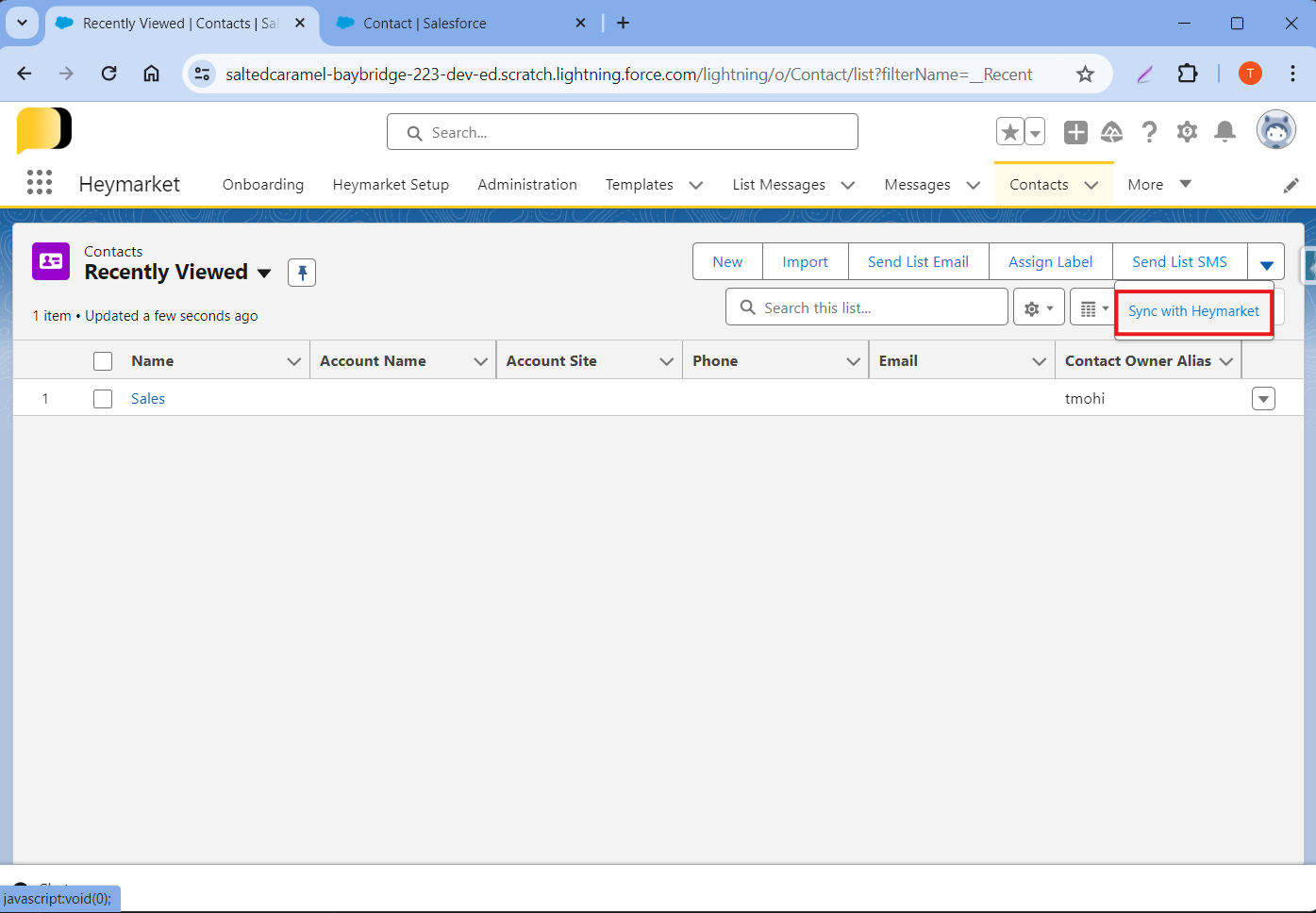Open the Trailhead guidance icon
Screen dimensions: 1316x913
[x=1112, y=132]
